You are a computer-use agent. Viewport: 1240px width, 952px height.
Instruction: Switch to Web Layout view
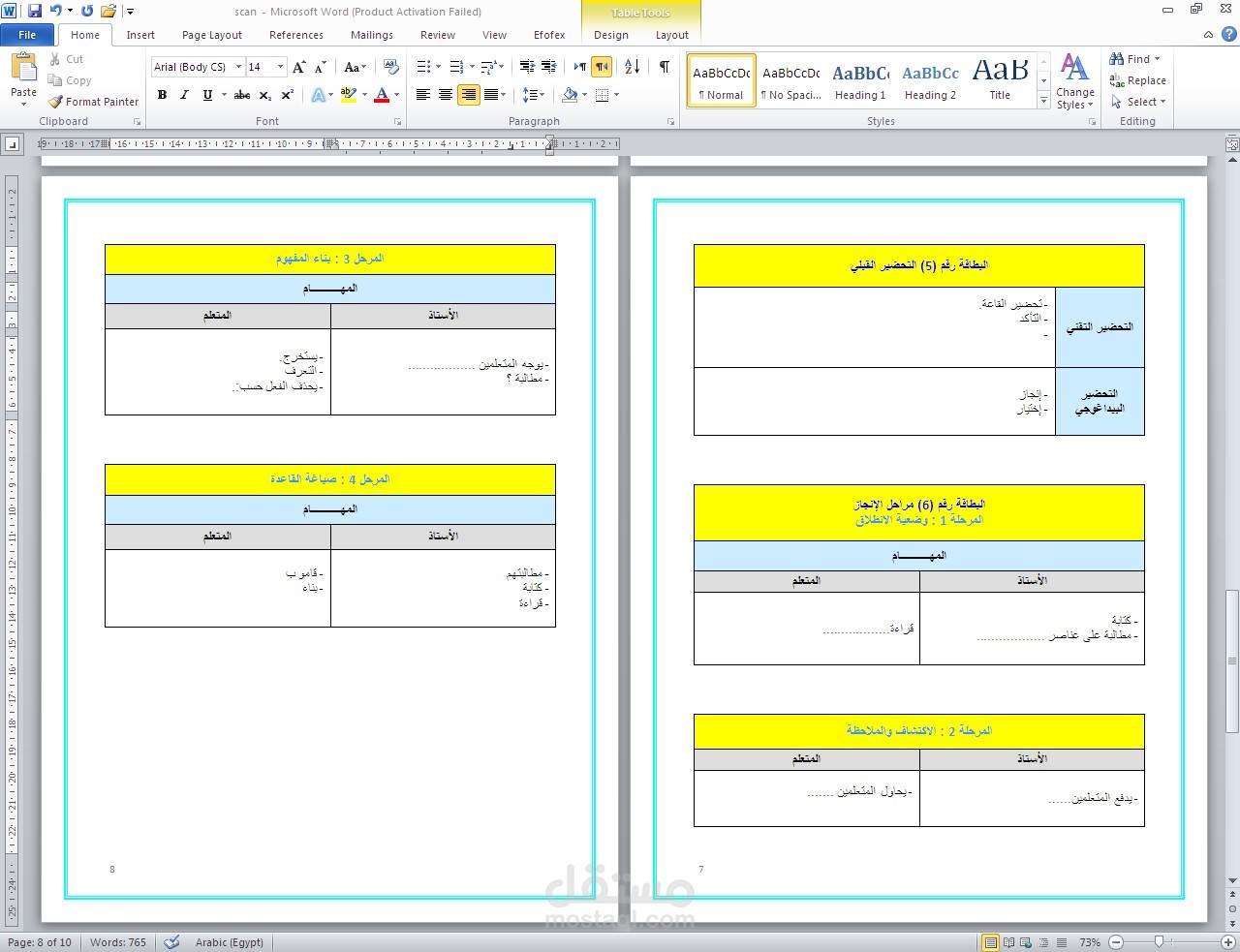pyautogui.click(x=1027, y=941)
